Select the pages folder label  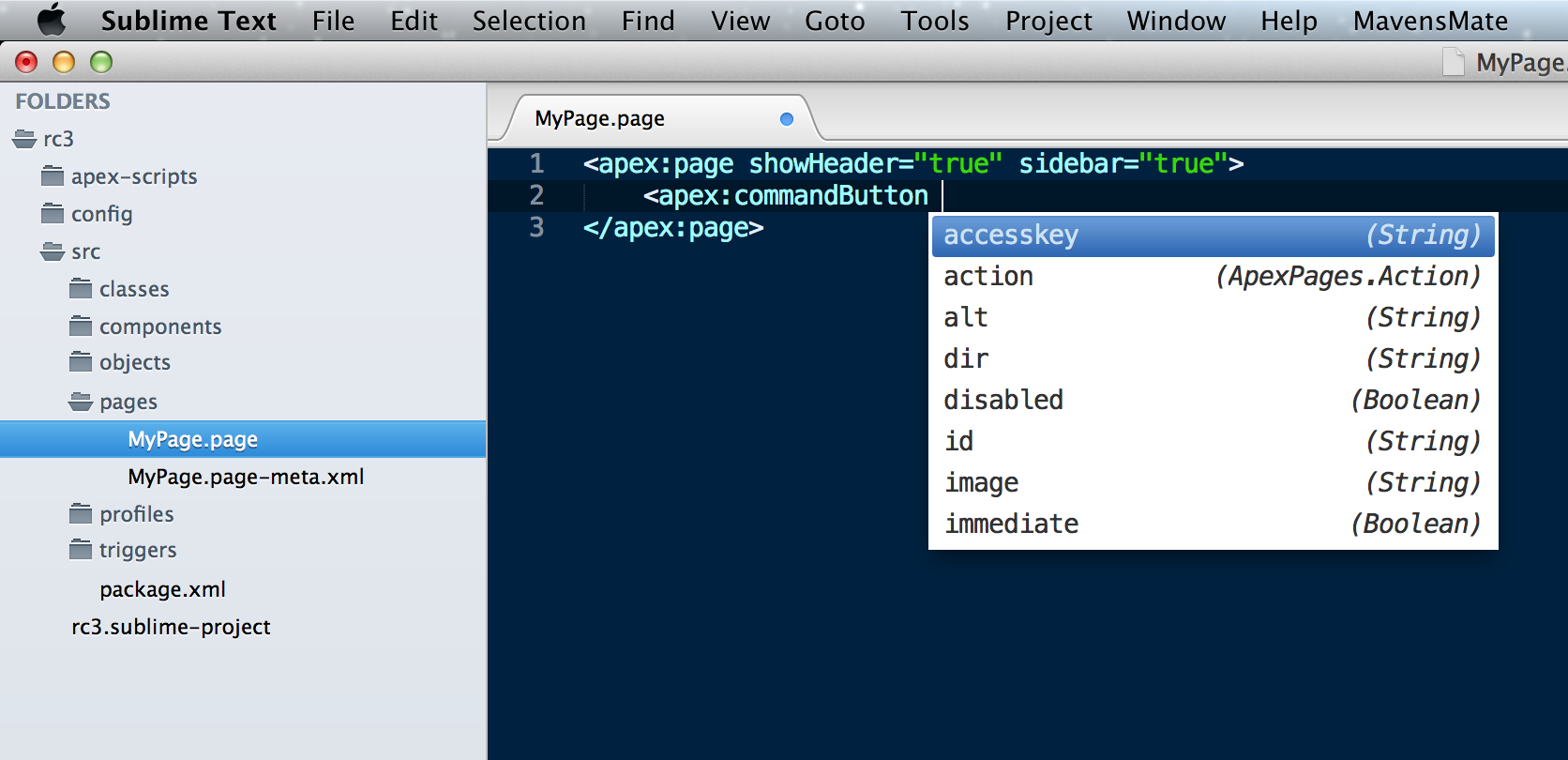[128, 402]
